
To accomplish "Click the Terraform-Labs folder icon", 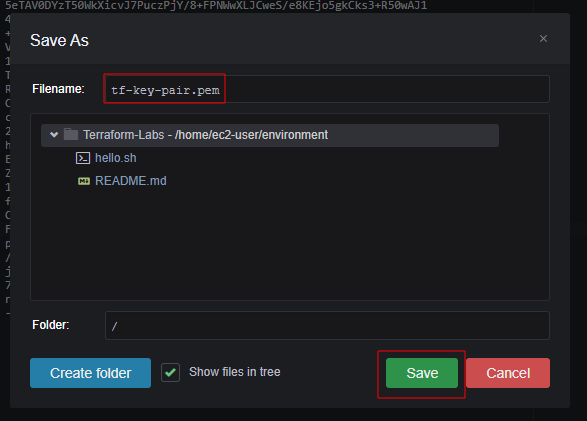I will click(71, 134).
